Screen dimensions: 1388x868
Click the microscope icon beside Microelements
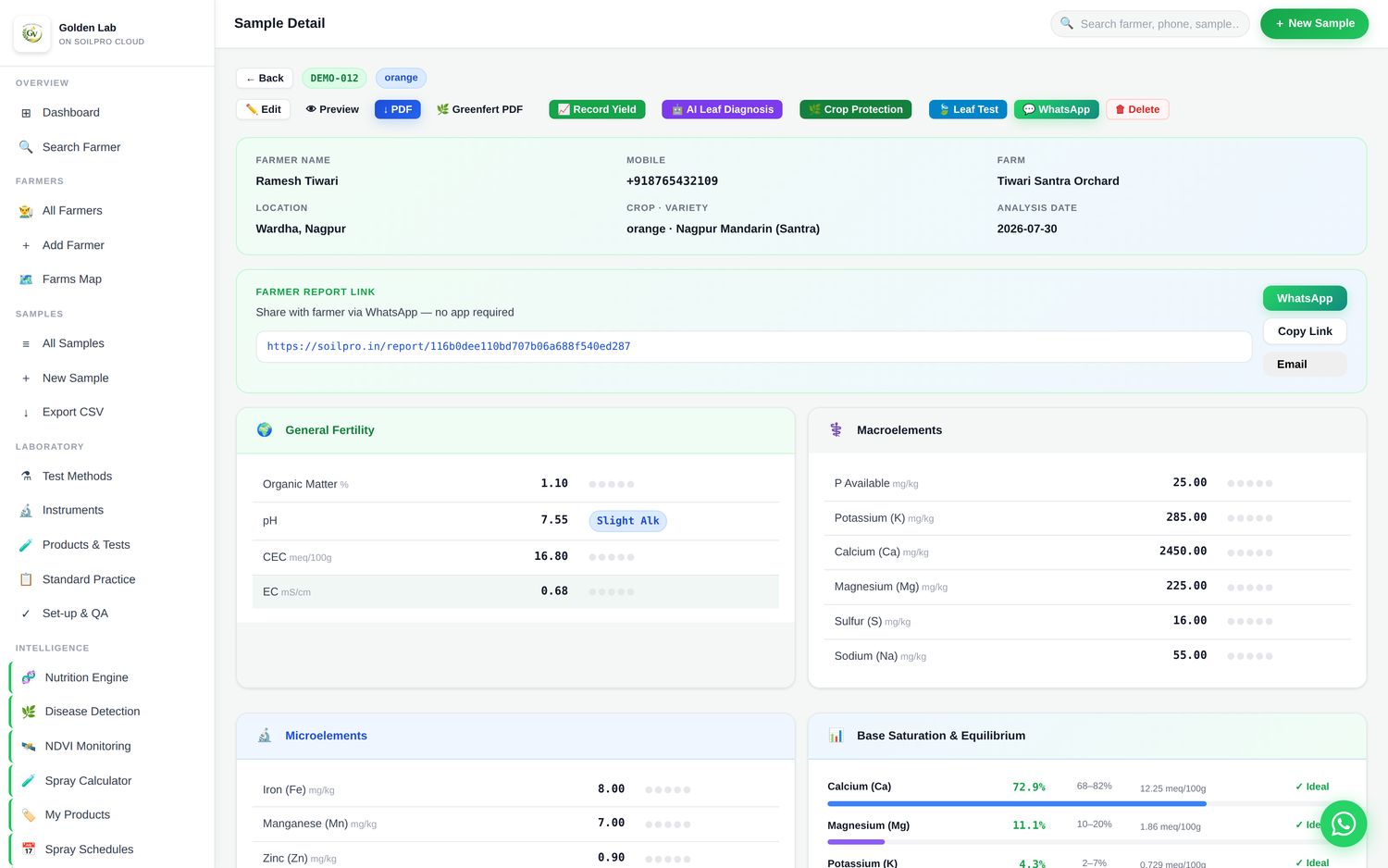[265, 736]
